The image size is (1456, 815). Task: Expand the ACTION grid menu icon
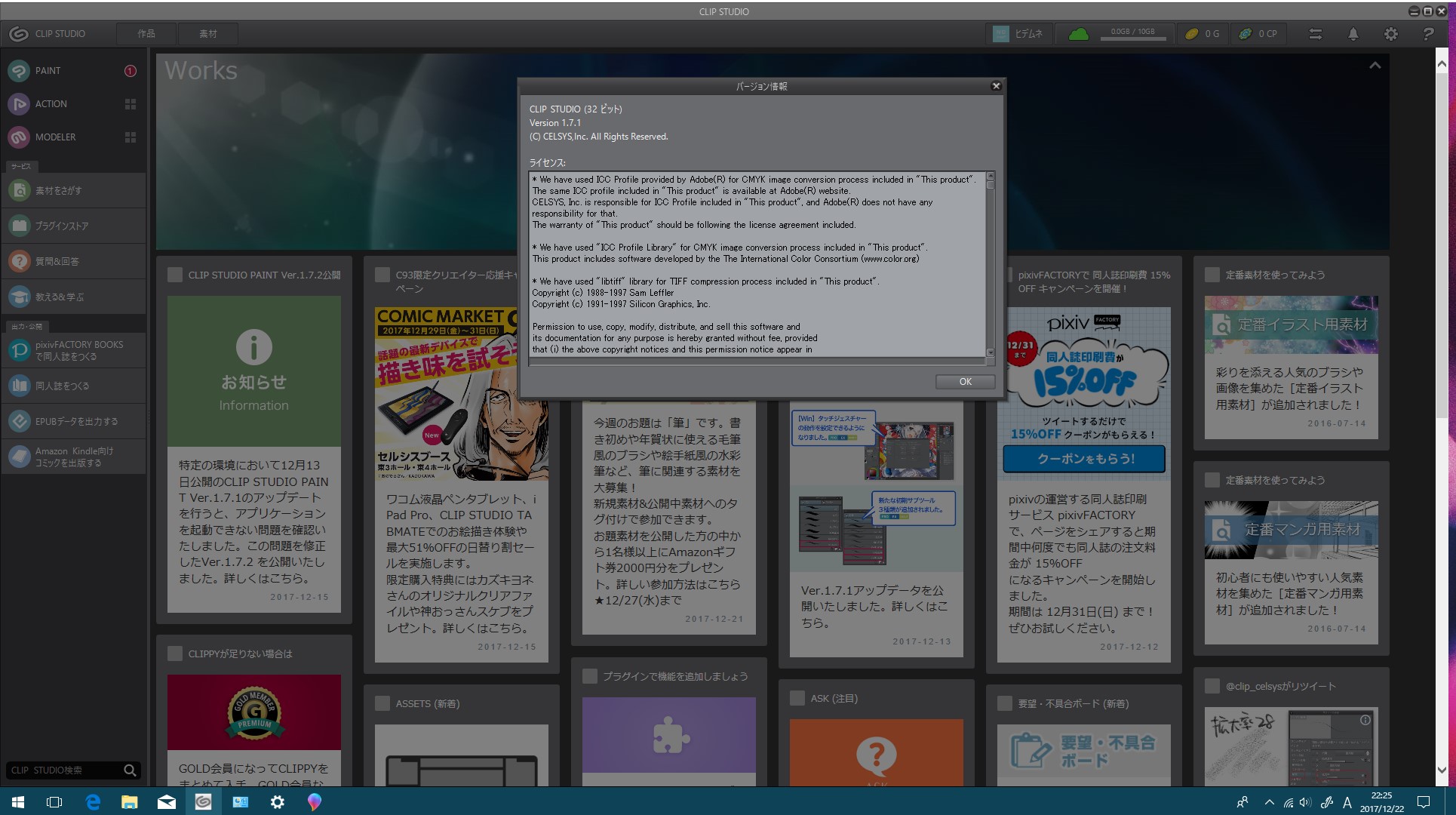coord(131,104)
